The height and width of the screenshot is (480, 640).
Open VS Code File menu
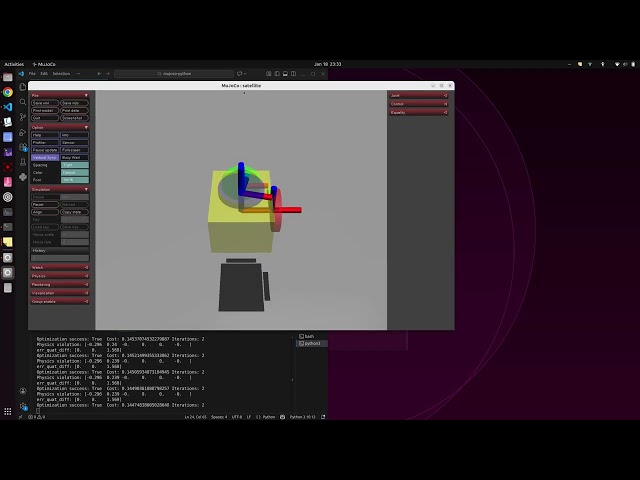tap(32, 73)
